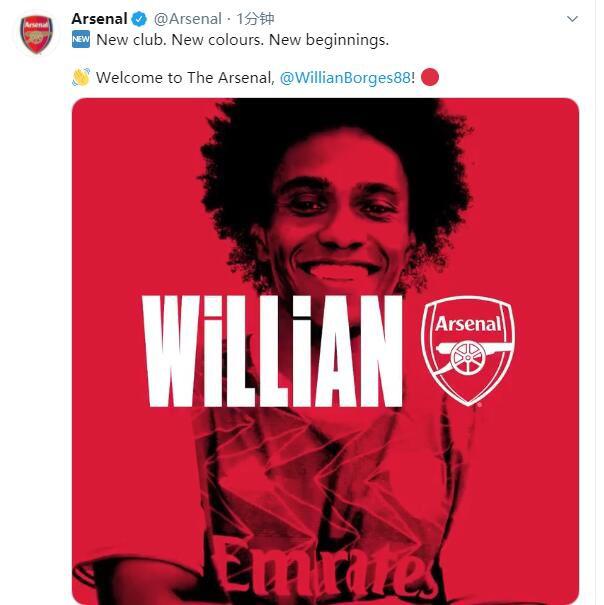Click the dot separator before the timestamp
604x605 pixels.
[x=229, y=19]
